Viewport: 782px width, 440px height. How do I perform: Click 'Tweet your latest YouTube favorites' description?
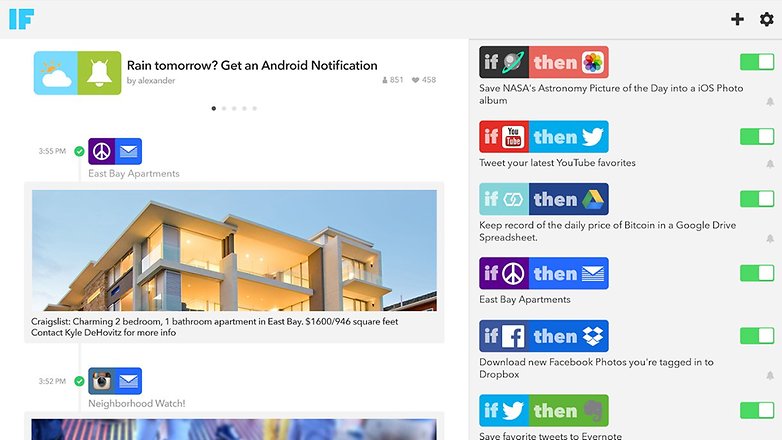tap(557, 163)
